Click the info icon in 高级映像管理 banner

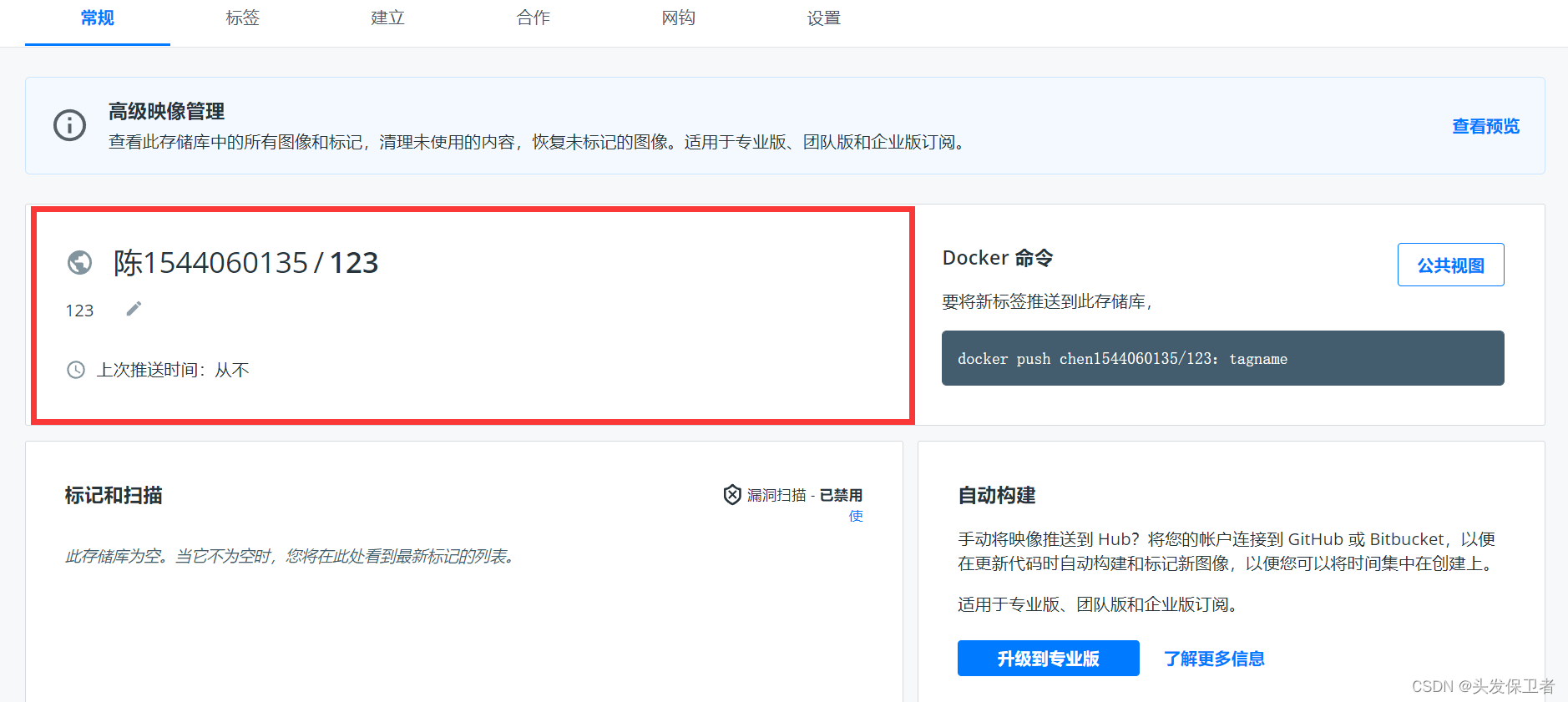[x=70, y=125]
